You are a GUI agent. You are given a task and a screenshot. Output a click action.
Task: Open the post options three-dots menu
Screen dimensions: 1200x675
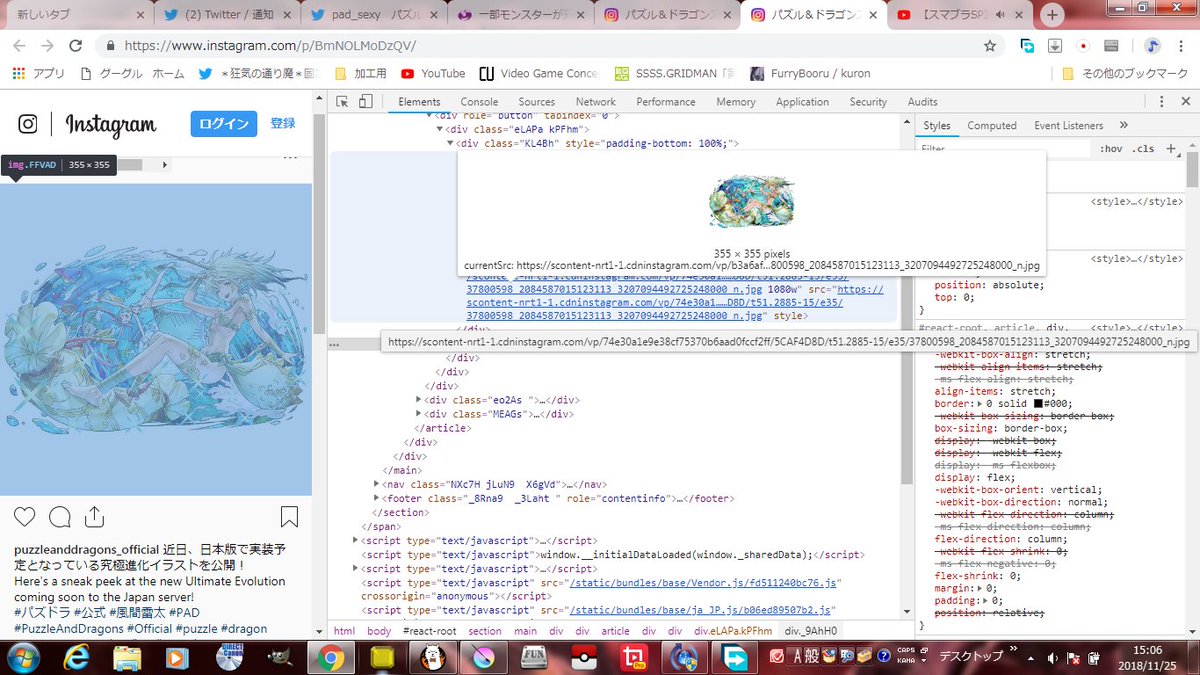click(290, 157)
